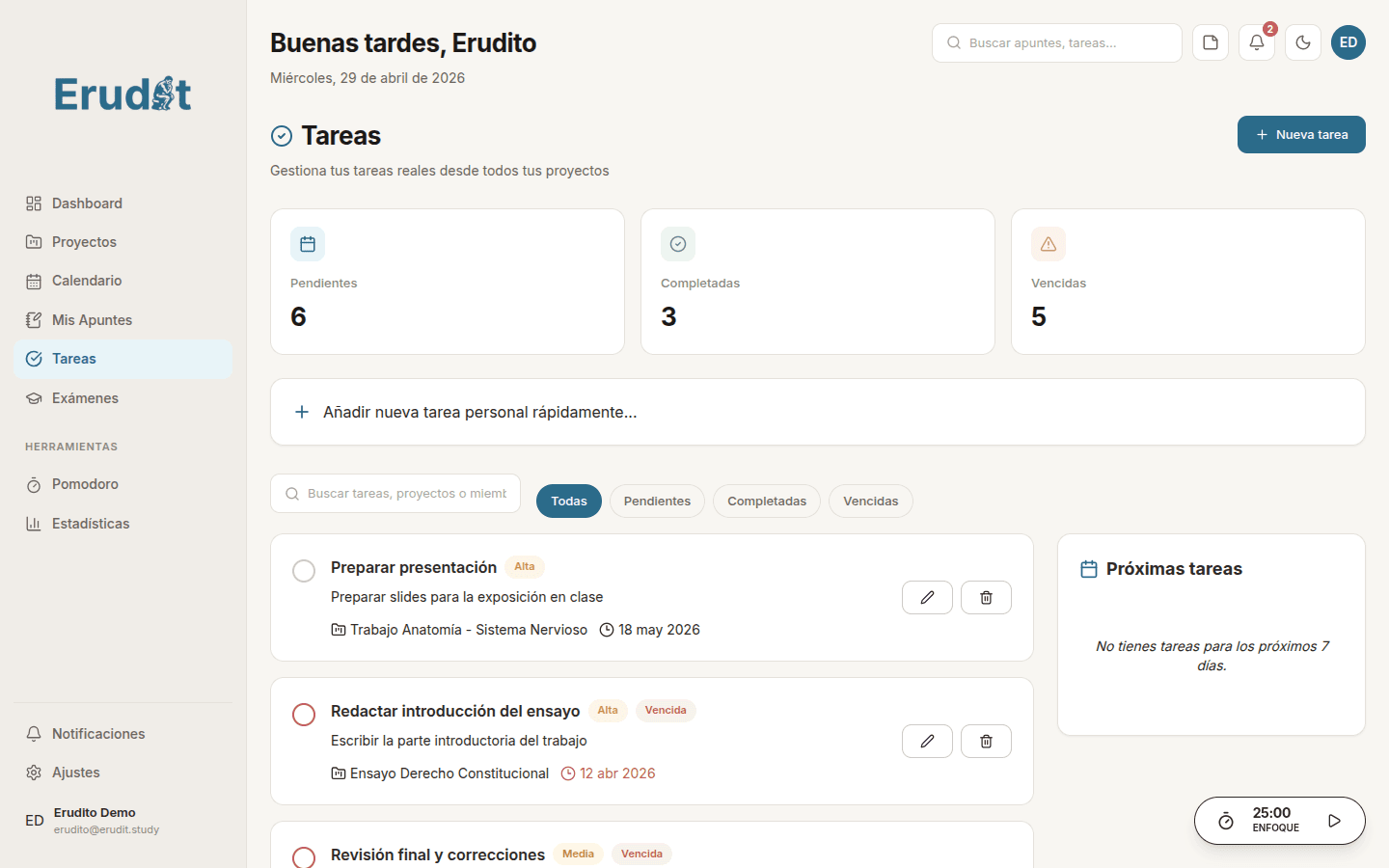1389x868 pixels.
Task: Click the 12 abr 2026 overdue date
Action: click(x=609, y=773)
